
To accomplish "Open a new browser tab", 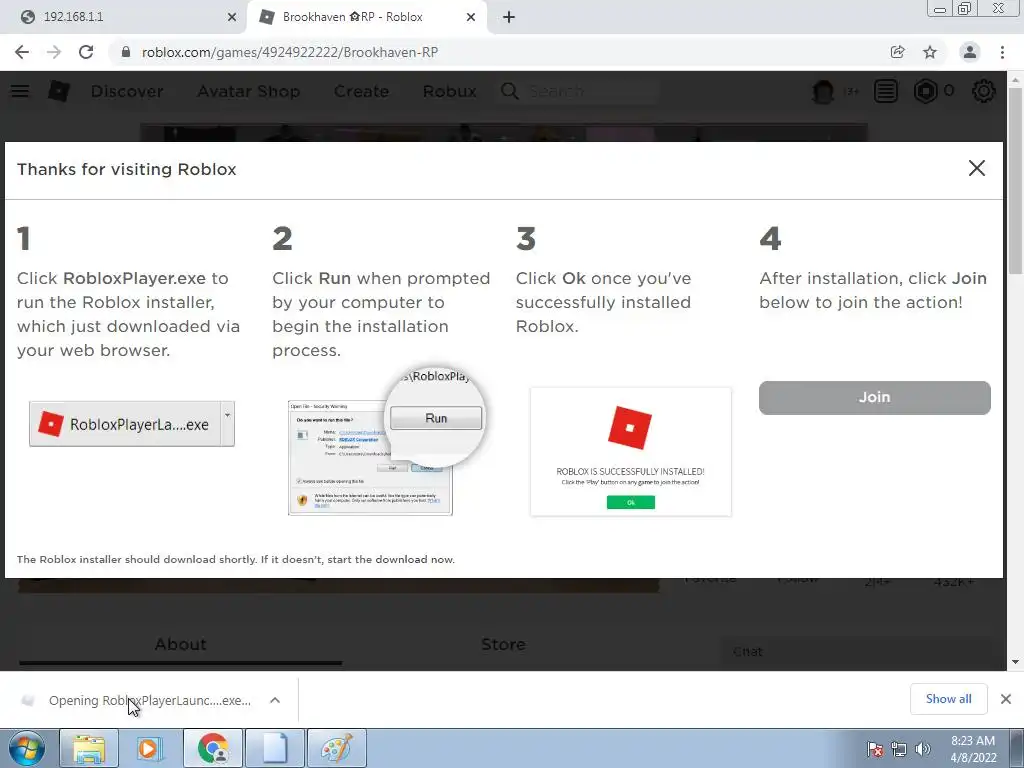I will (509, 17).
